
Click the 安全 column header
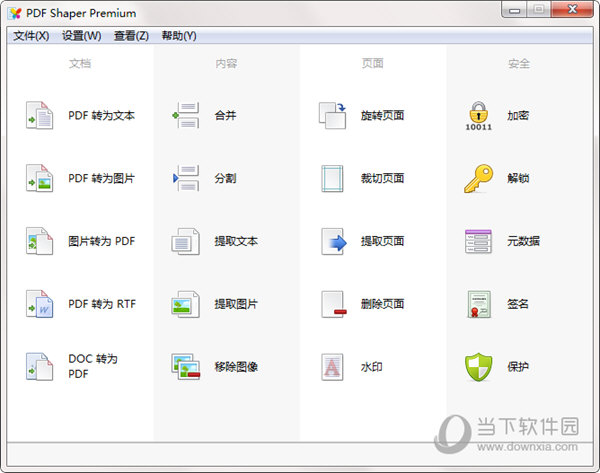pyautogui.click(x=519, y=63)
